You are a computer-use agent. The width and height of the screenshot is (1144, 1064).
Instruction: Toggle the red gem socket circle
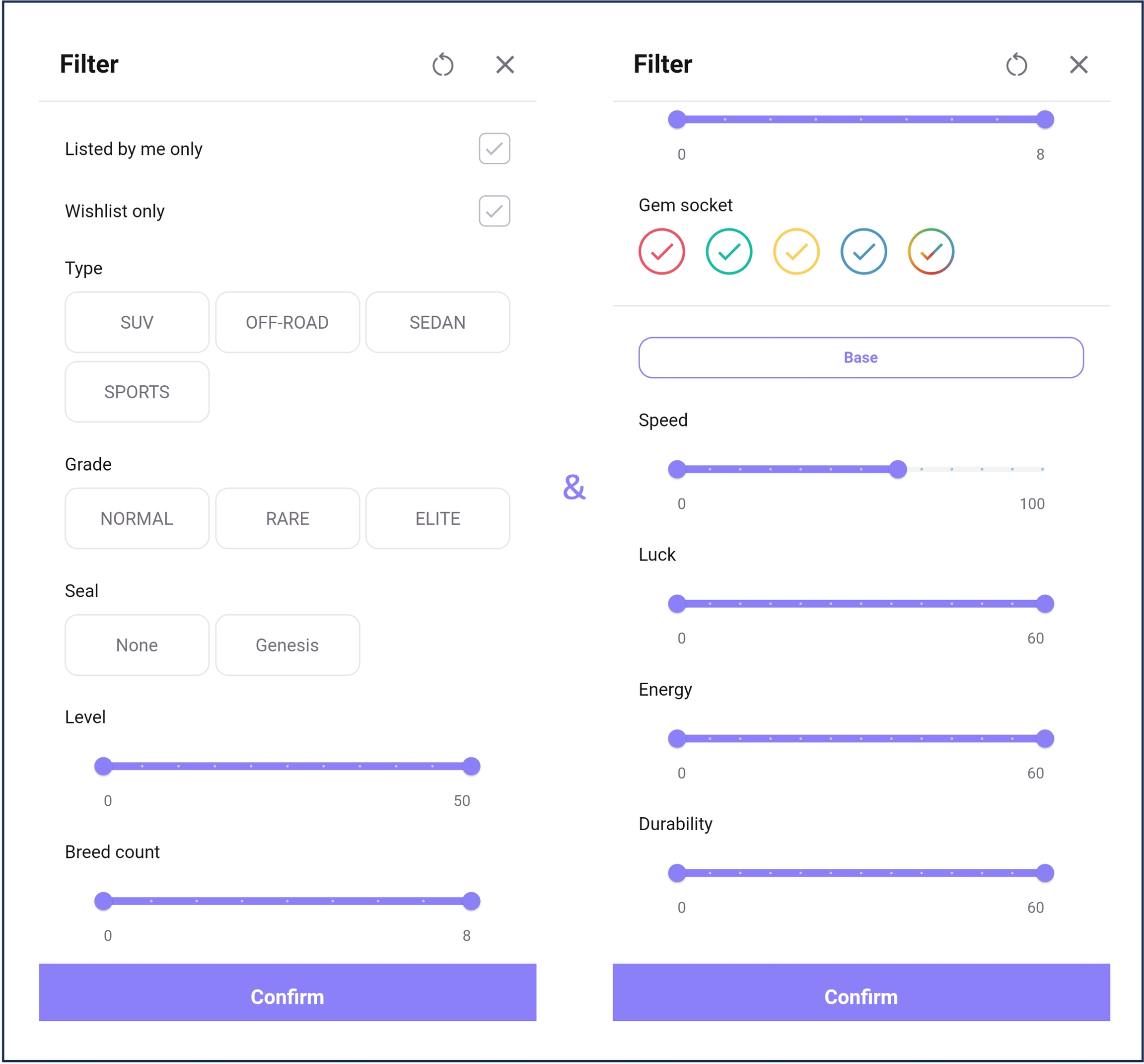pyautogui.click(x=661, y=251)
